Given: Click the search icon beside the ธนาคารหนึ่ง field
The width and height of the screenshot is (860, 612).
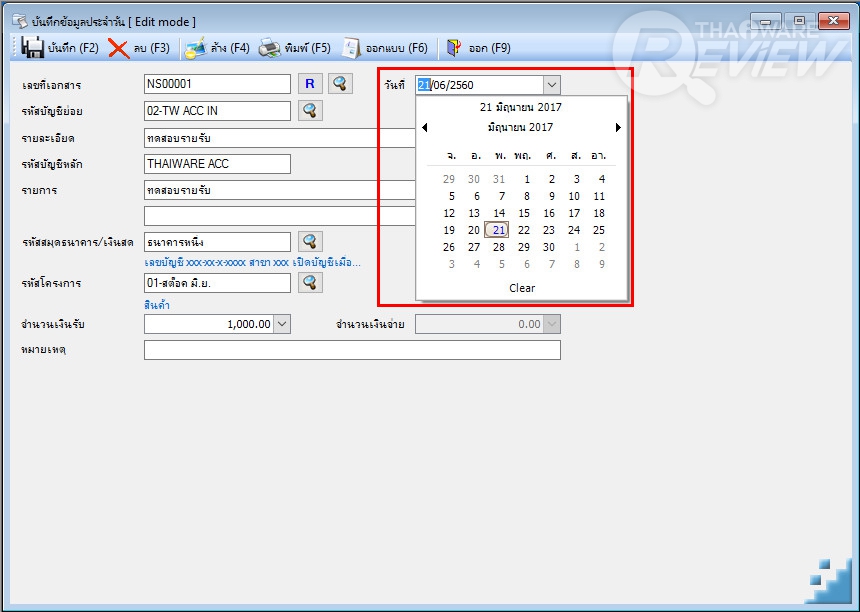Looking at the screenshot, I should click(x=310, y=241).
